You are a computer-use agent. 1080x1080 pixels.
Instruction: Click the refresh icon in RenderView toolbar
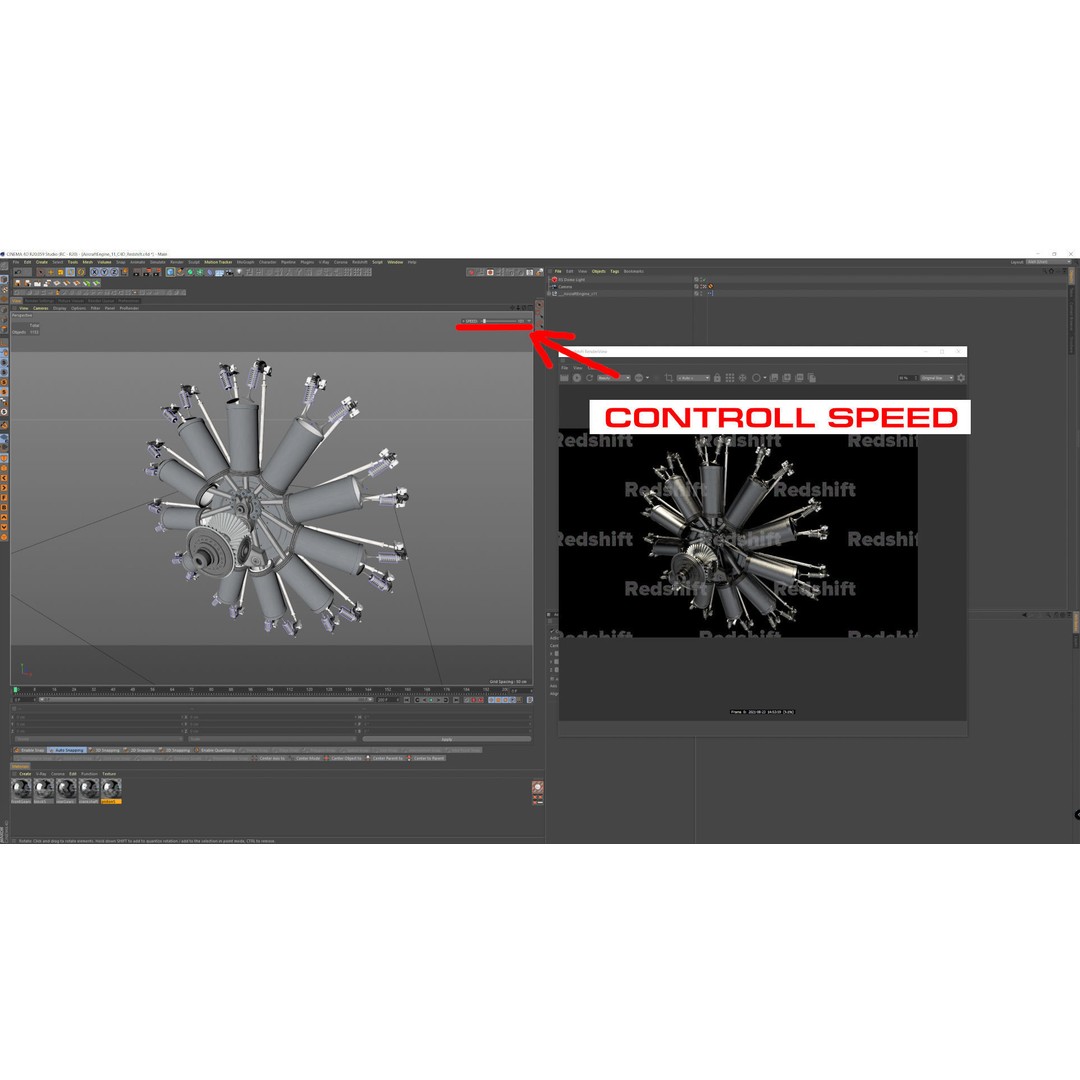click(x=589, y=378)
